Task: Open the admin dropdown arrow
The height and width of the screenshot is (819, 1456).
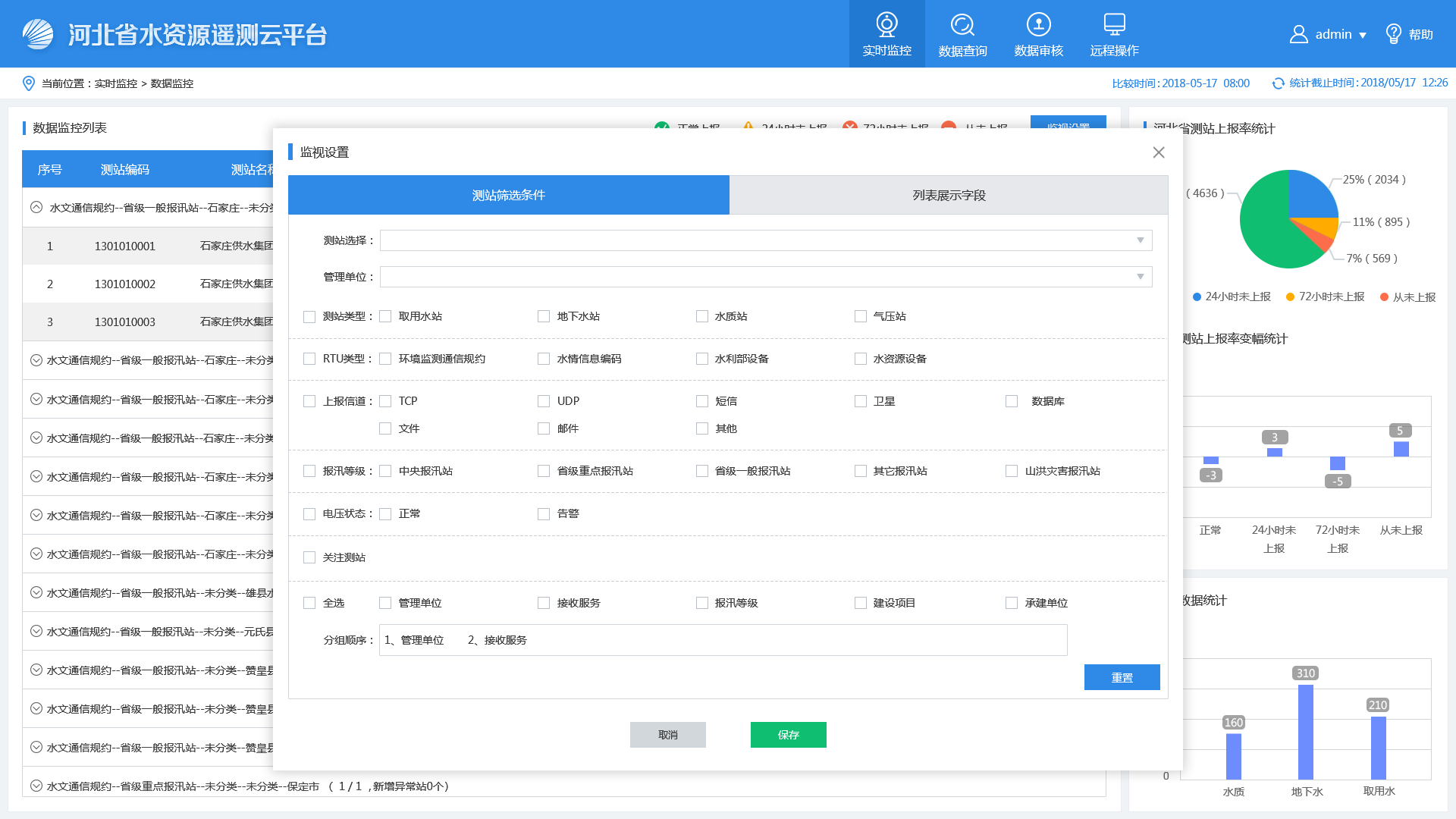Action: click(1363, 36)
